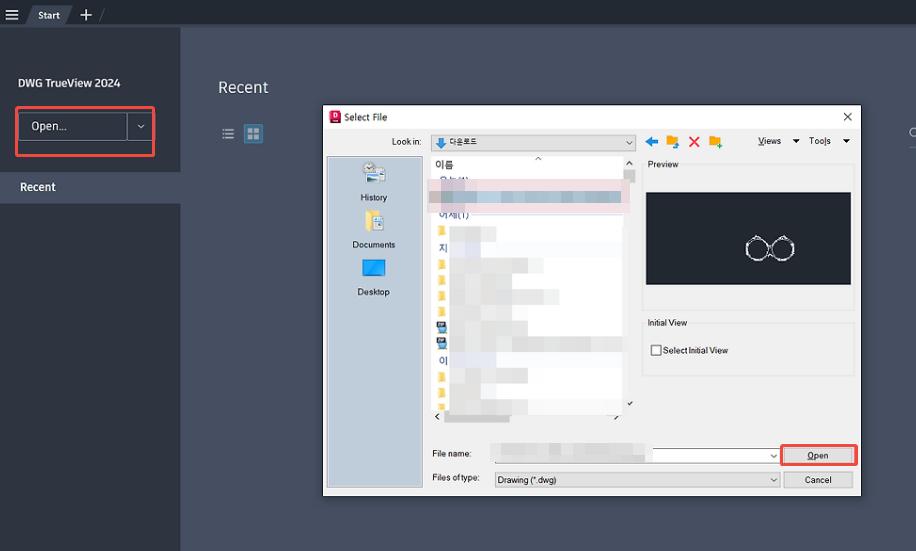Click the red X delete icon

pyautogui.click(x=694, y=141)
